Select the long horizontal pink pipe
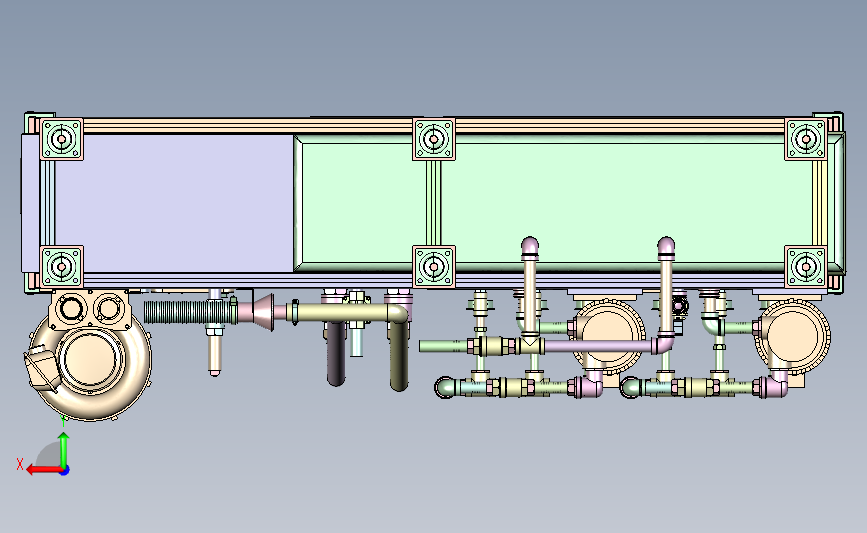Screen dimensions: 867x533 click(598, 347)
